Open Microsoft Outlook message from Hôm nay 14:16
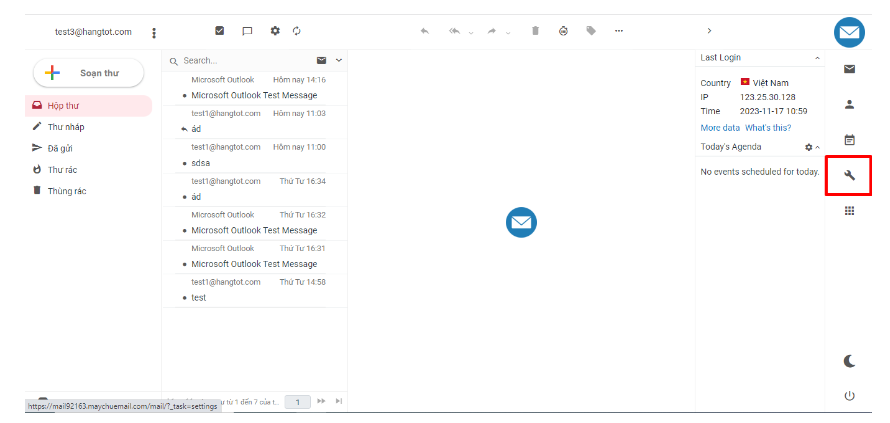Viewport: 890px width, 423px height. [255, 88]
